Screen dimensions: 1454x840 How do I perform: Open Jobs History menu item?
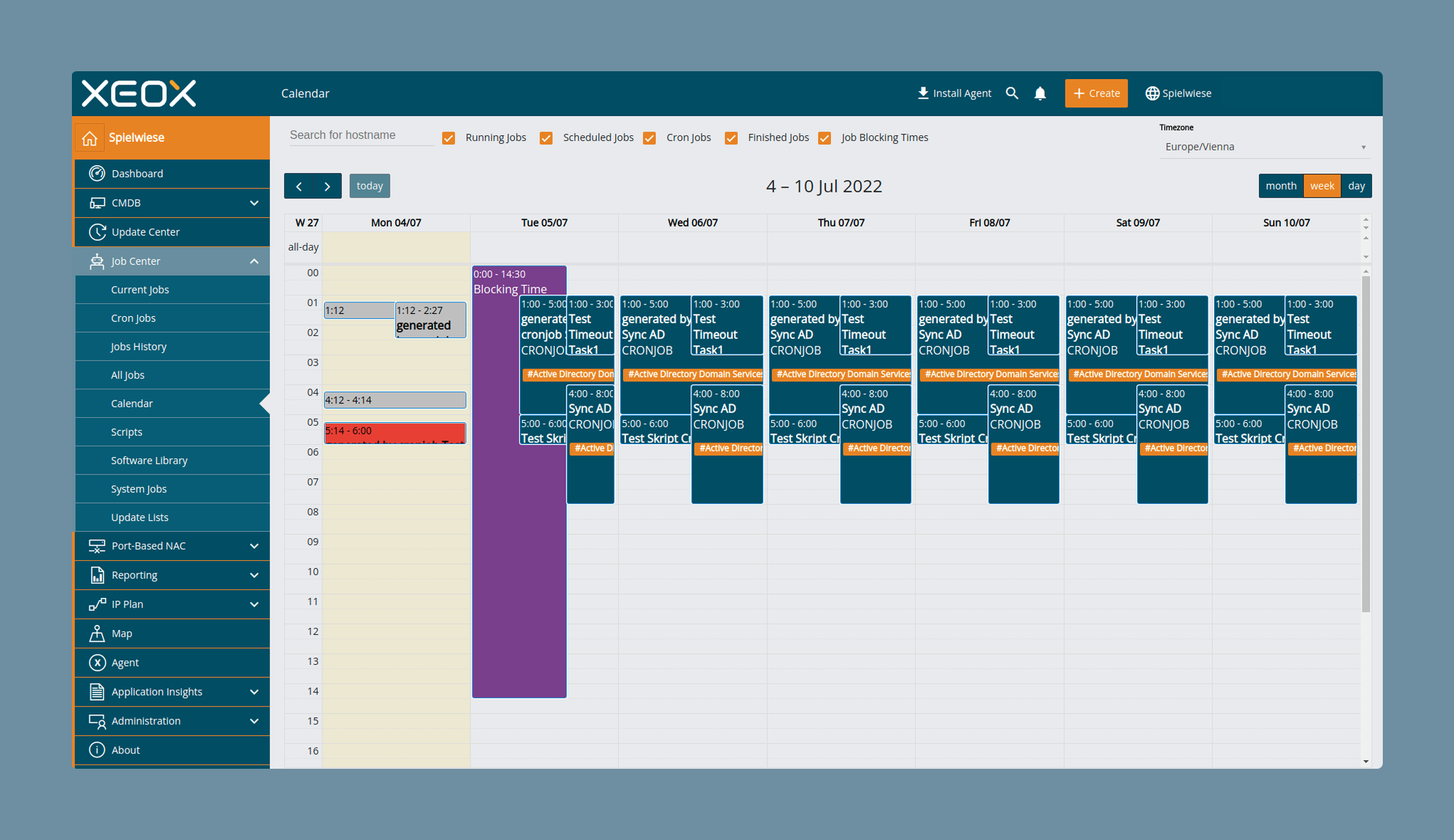point(172,347)
